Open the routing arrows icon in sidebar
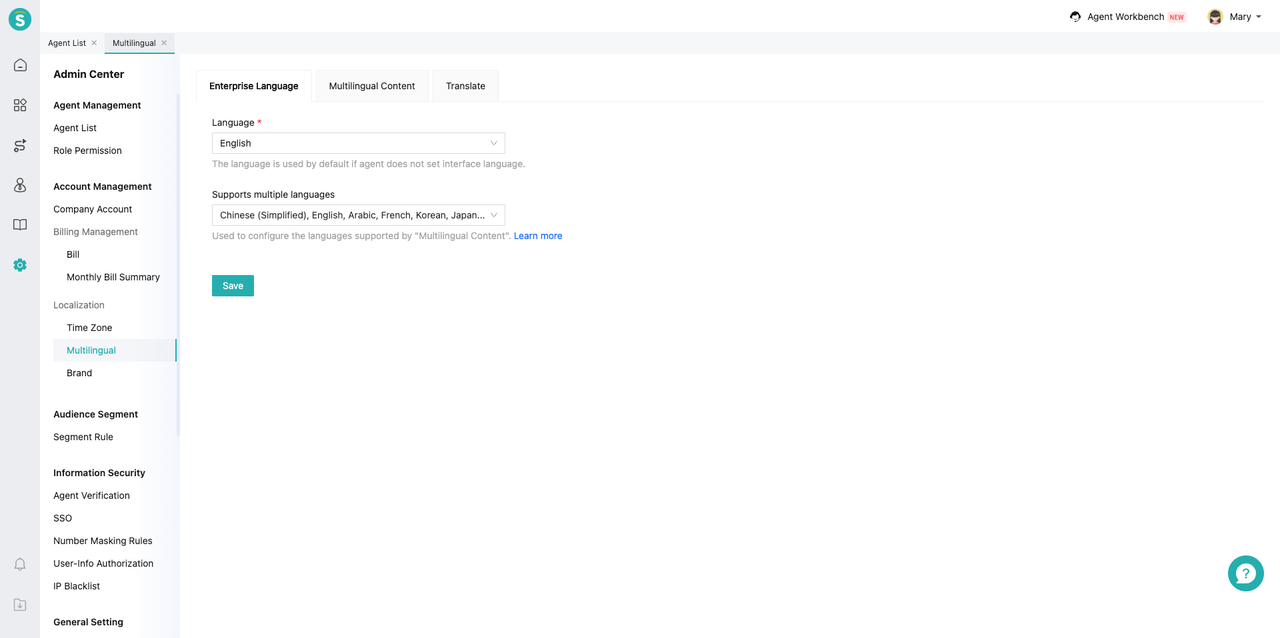The height and width of the screenshot is (638, 1280). (x=20, y=145)
